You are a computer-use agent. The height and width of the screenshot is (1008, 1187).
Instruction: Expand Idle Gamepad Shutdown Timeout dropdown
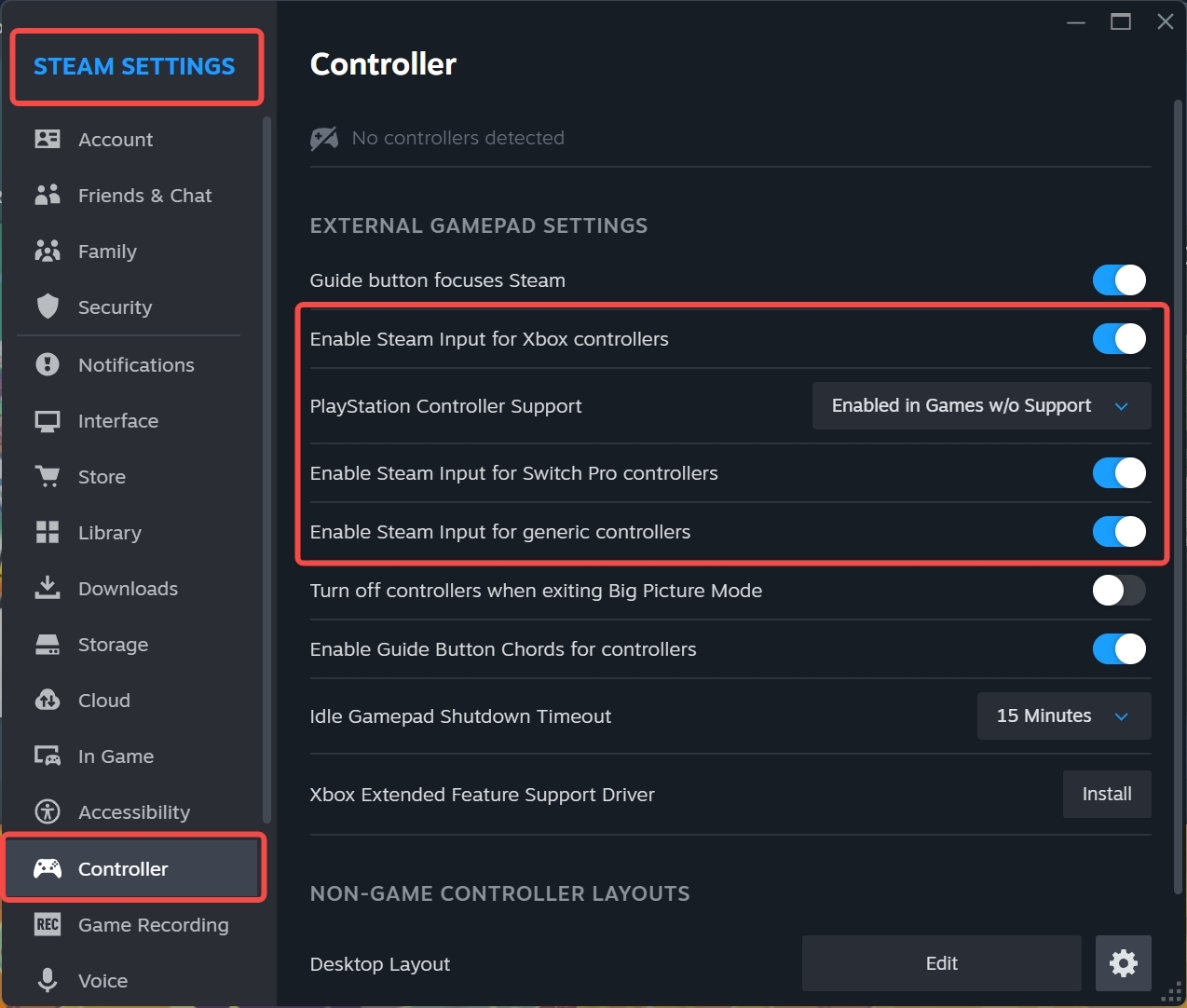1063,716
